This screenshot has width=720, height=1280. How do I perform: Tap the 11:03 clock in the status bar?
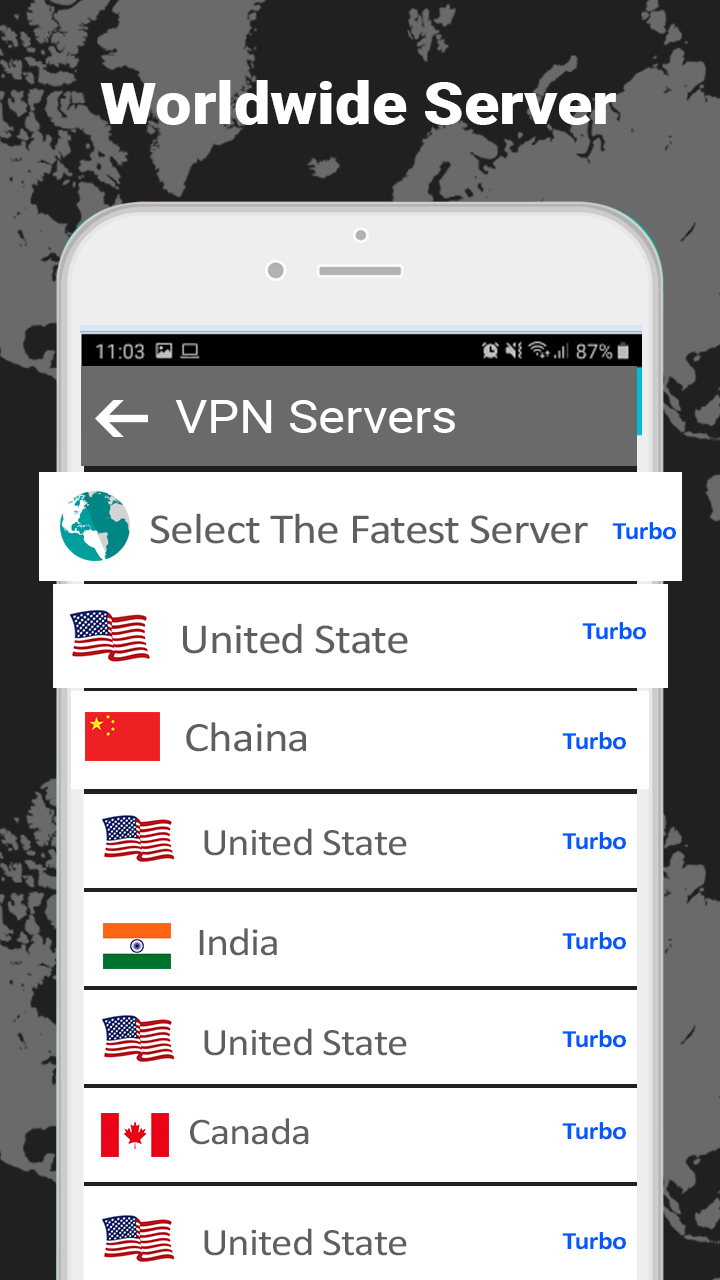(120, 351)
